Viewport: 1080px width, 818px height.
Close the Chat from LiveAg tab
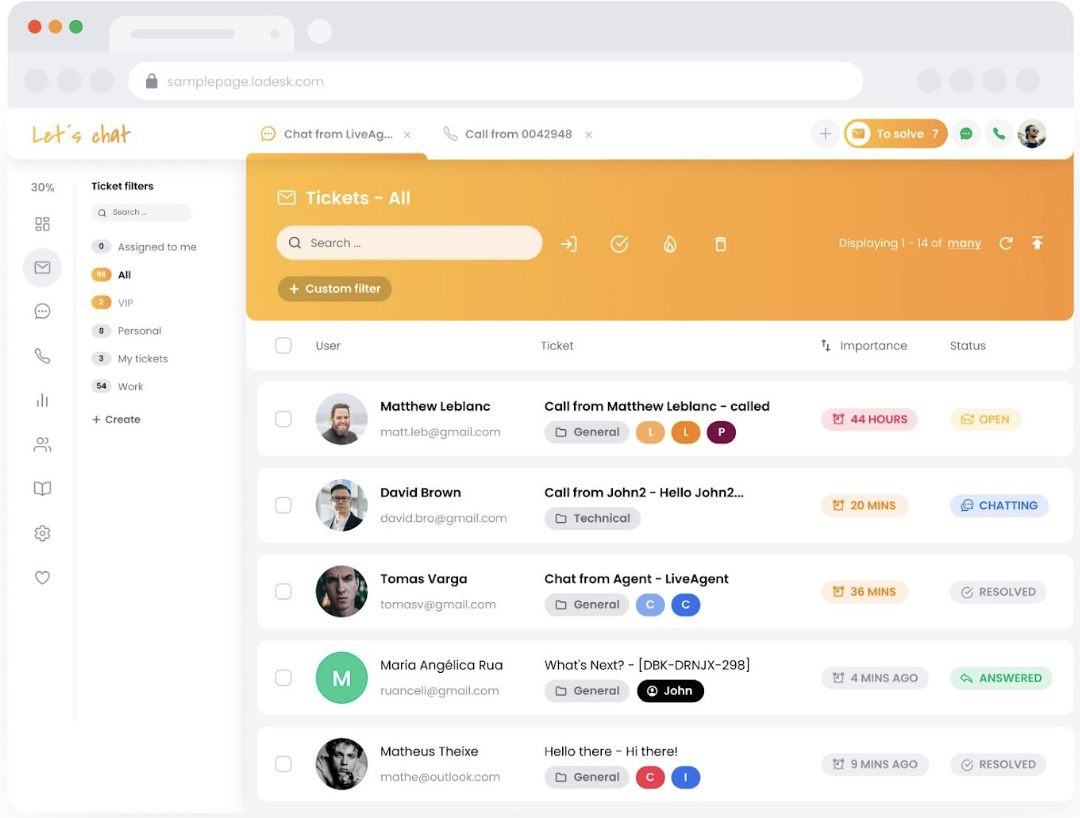[407, 135]
